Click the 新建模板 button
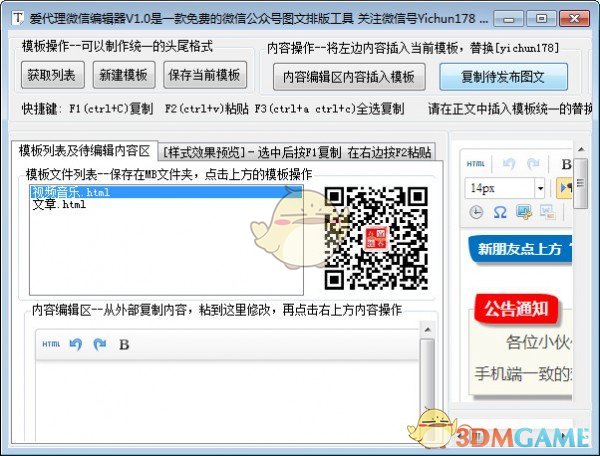The height and width of the screenshot is (456, 600). pyautogui.click(x=124, y=75)
